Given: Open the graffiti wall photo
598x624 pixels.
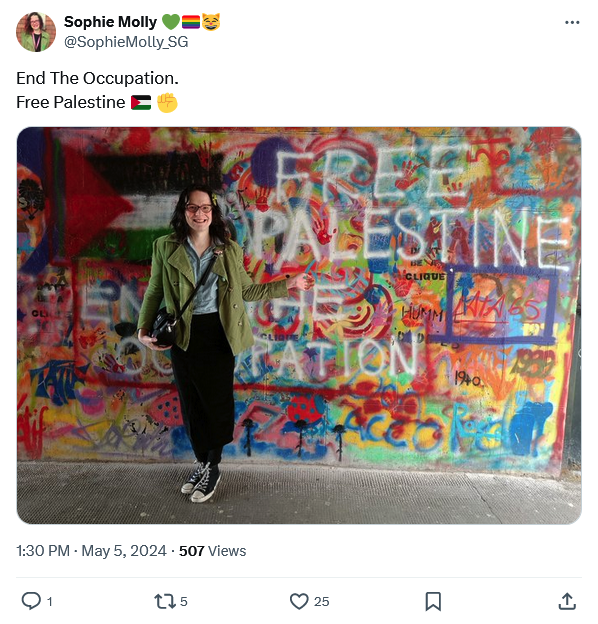Looking at the screenshot, I should coord(299,325).
